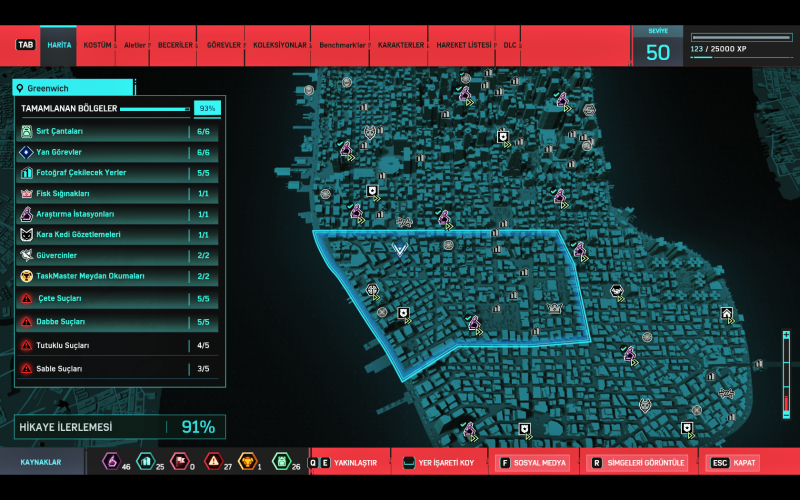Viewport: 800px width, 500px height.
Task: Open the Benchmark'lar tab
Action: point(342,45)
